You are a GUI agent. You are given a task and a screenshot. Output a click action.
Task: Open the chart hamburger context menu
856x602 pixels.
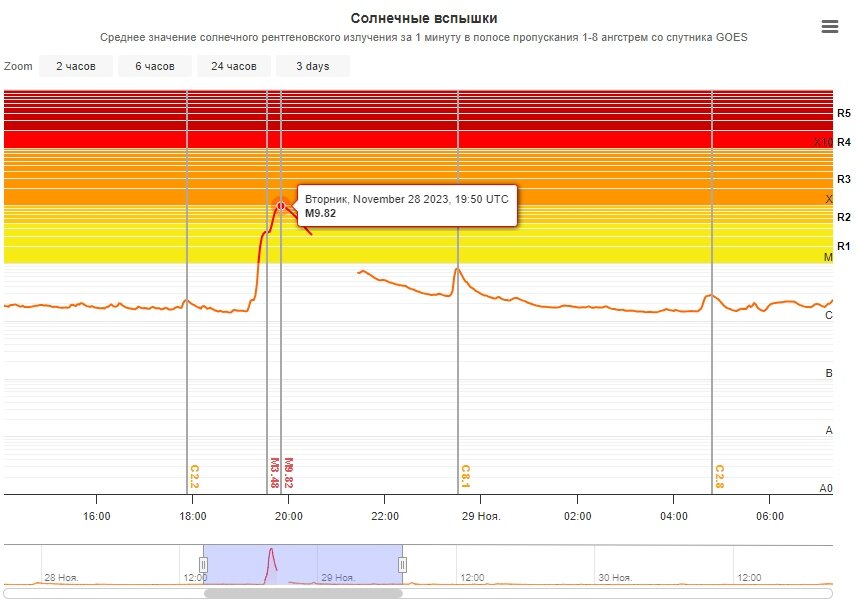(x=829, y=26)
